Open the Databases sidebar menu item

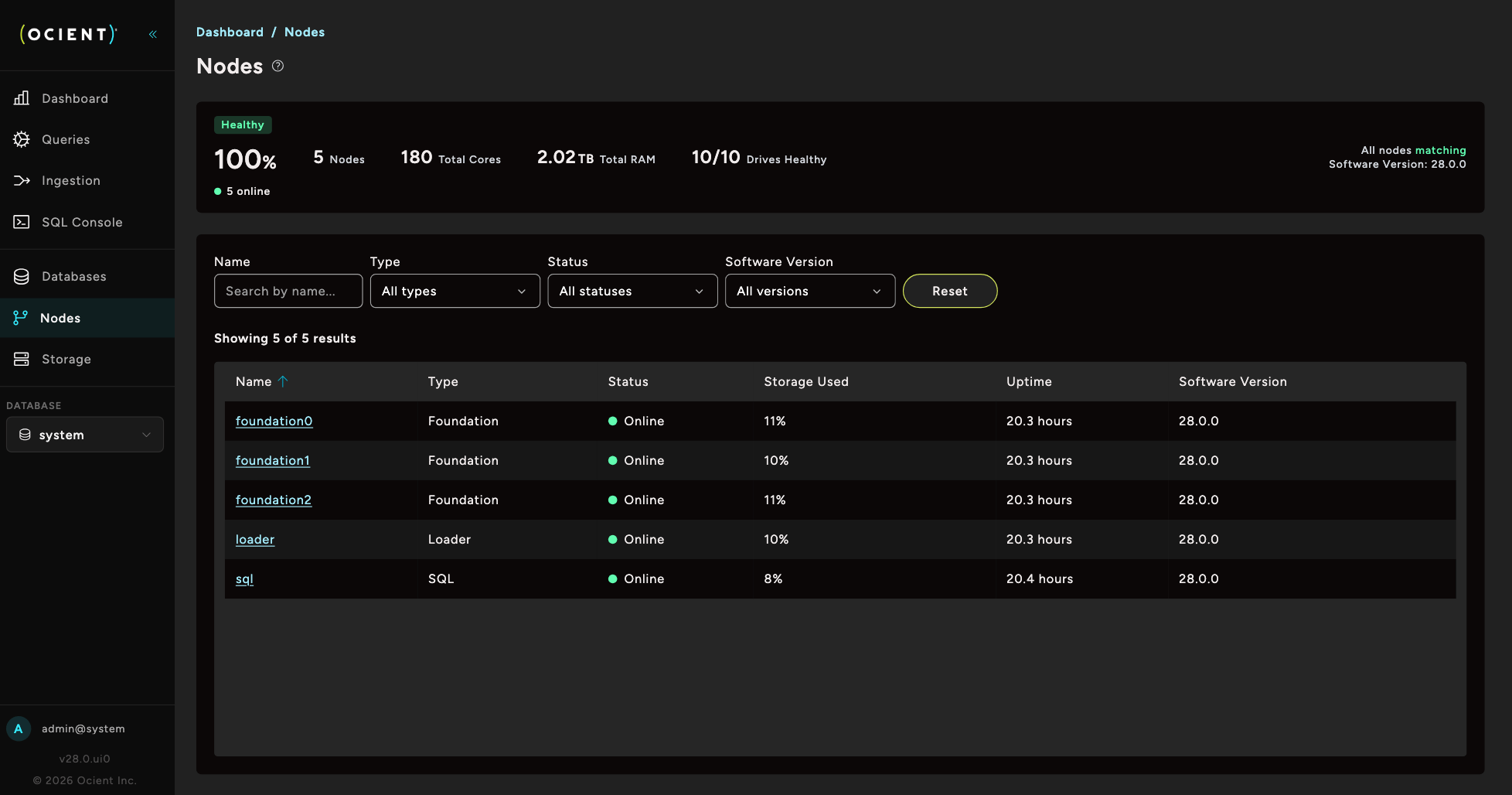pos(87,276)
